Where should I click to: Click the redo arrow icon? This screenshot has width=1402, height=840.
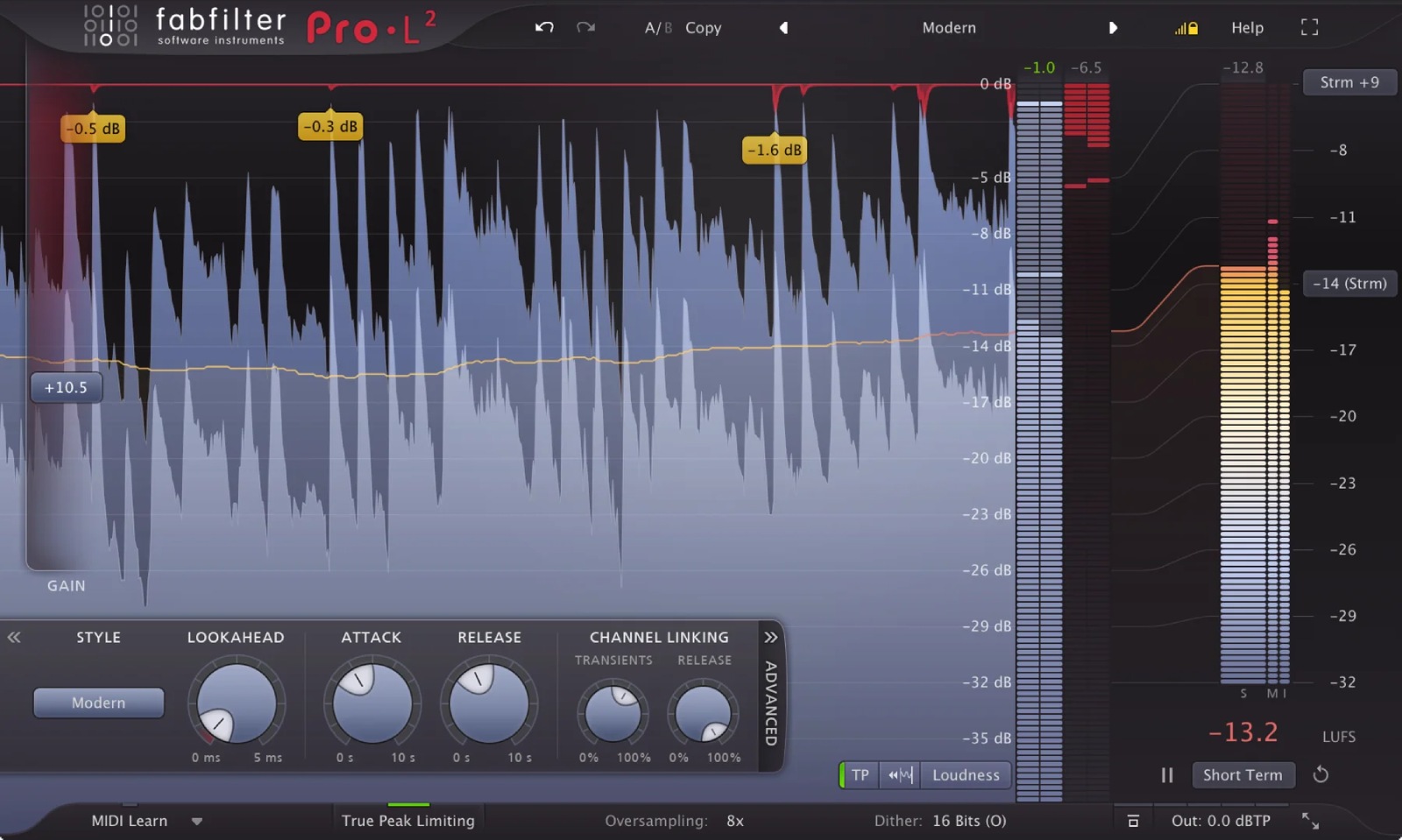[587, 27]
